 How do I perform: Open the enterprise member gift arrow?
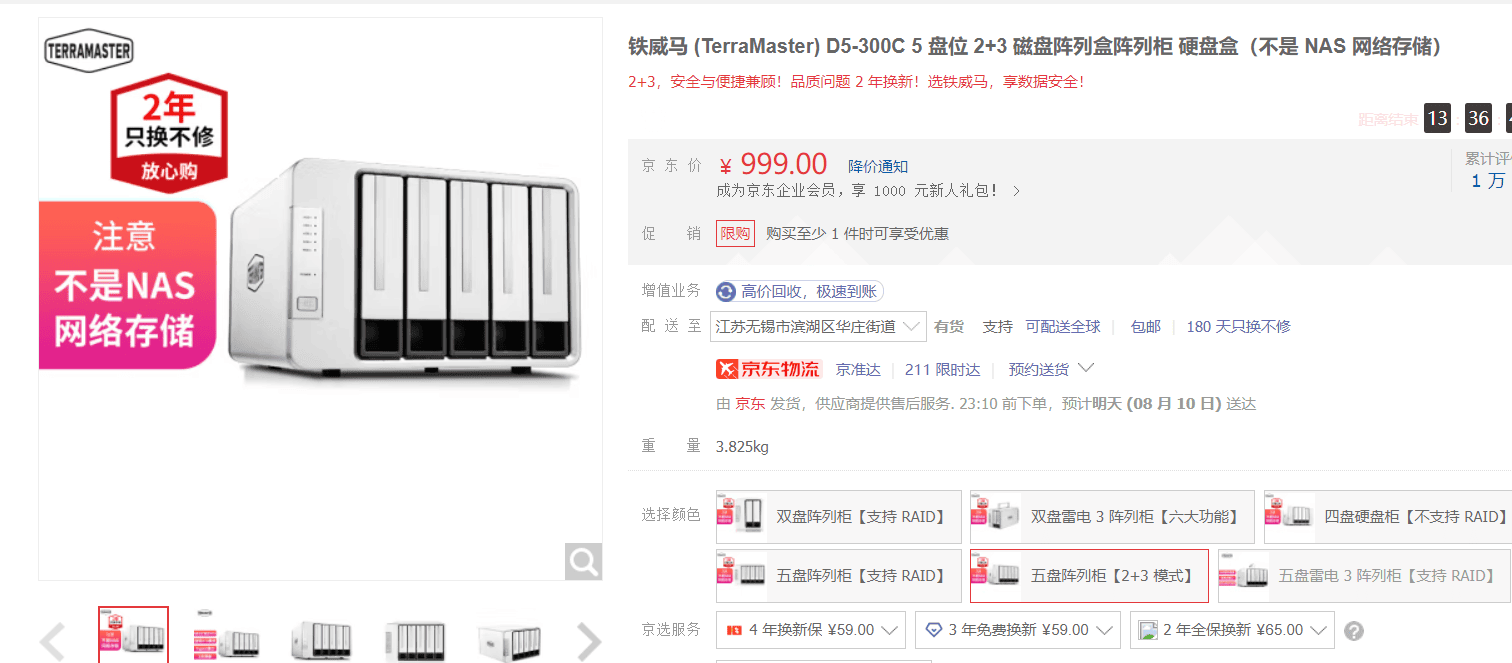pyautogui.click(x=1016, y=191)
